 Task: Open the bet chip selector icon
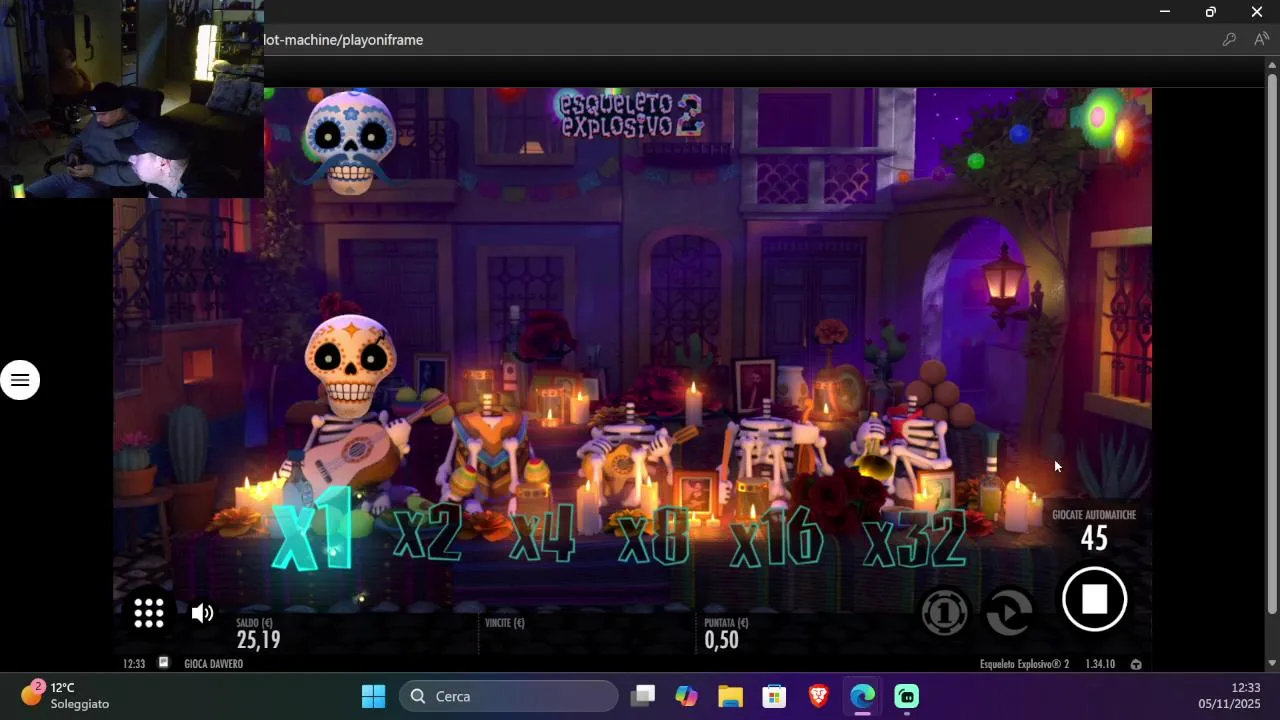coord(945,612)
